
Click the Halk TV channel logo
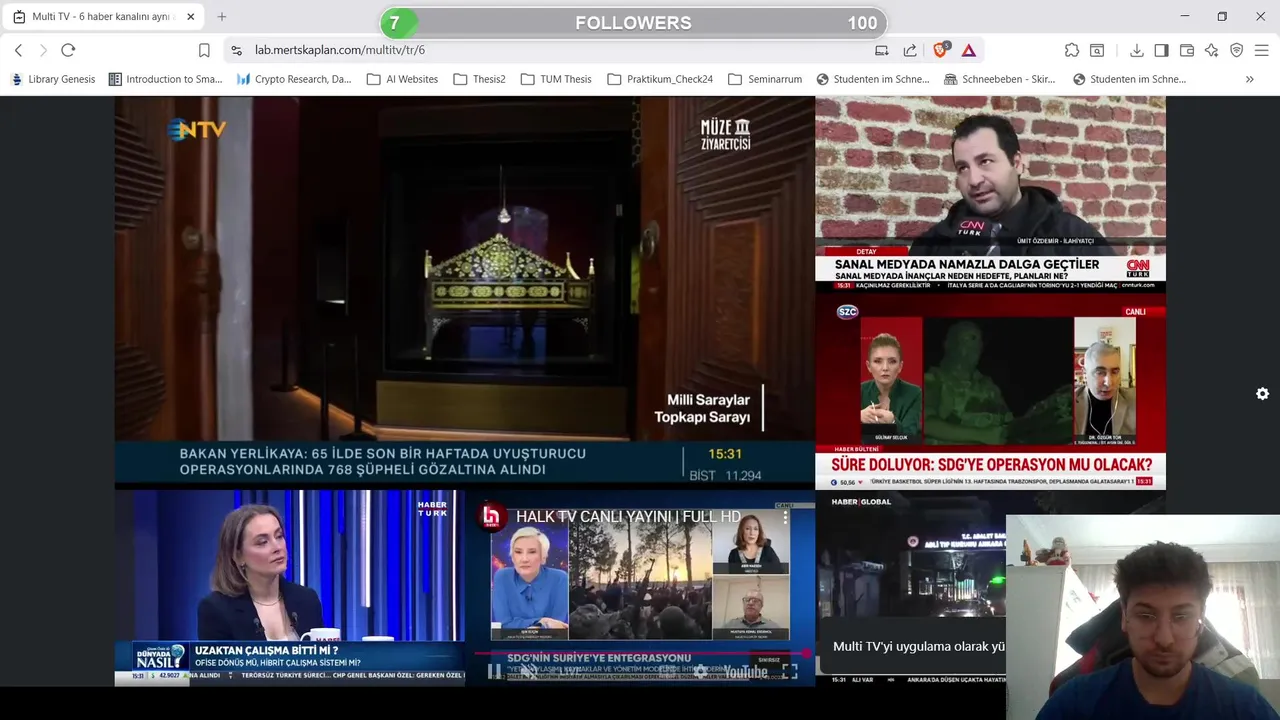(491, 516)
